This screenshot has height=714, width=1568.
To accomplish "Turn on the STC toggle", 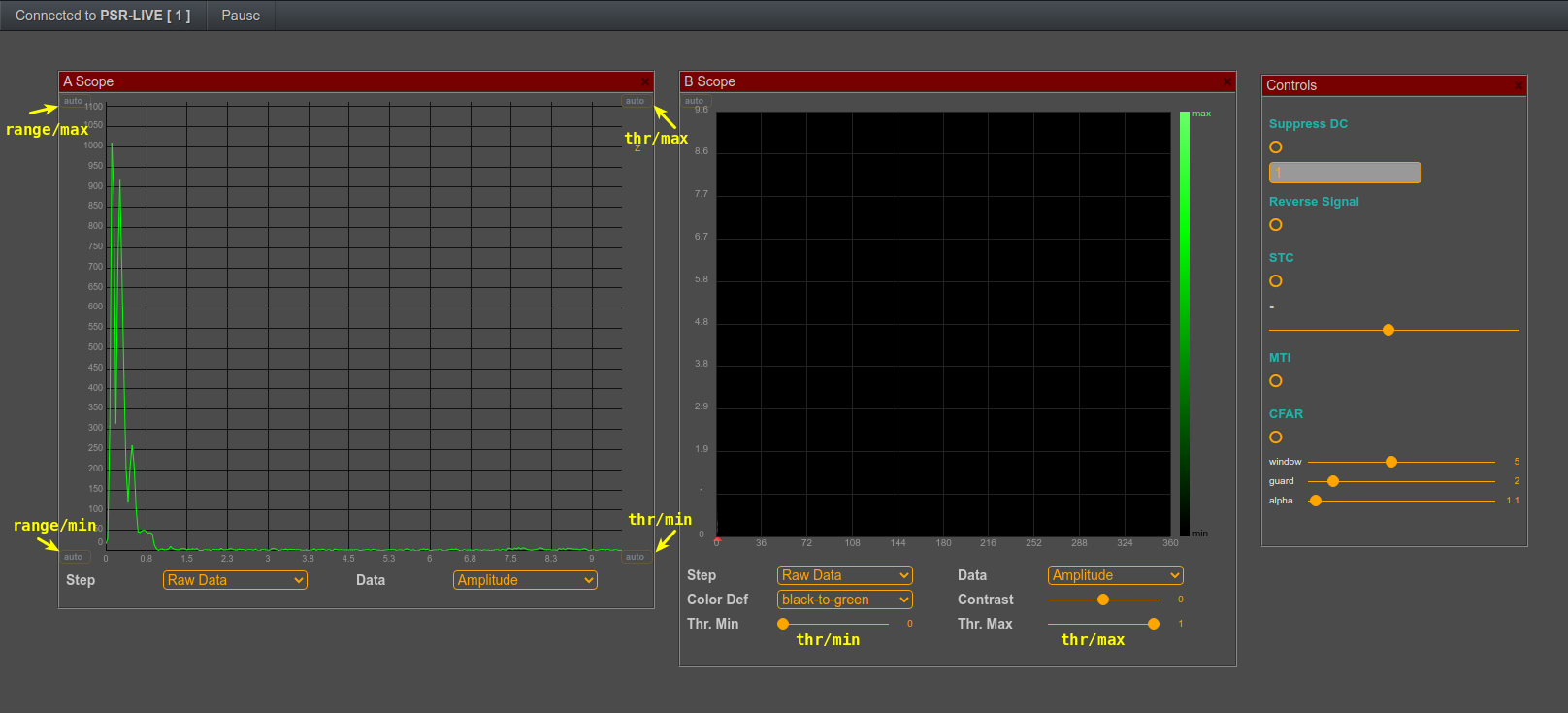I will pyautogui.click(x=1276, y=281).
